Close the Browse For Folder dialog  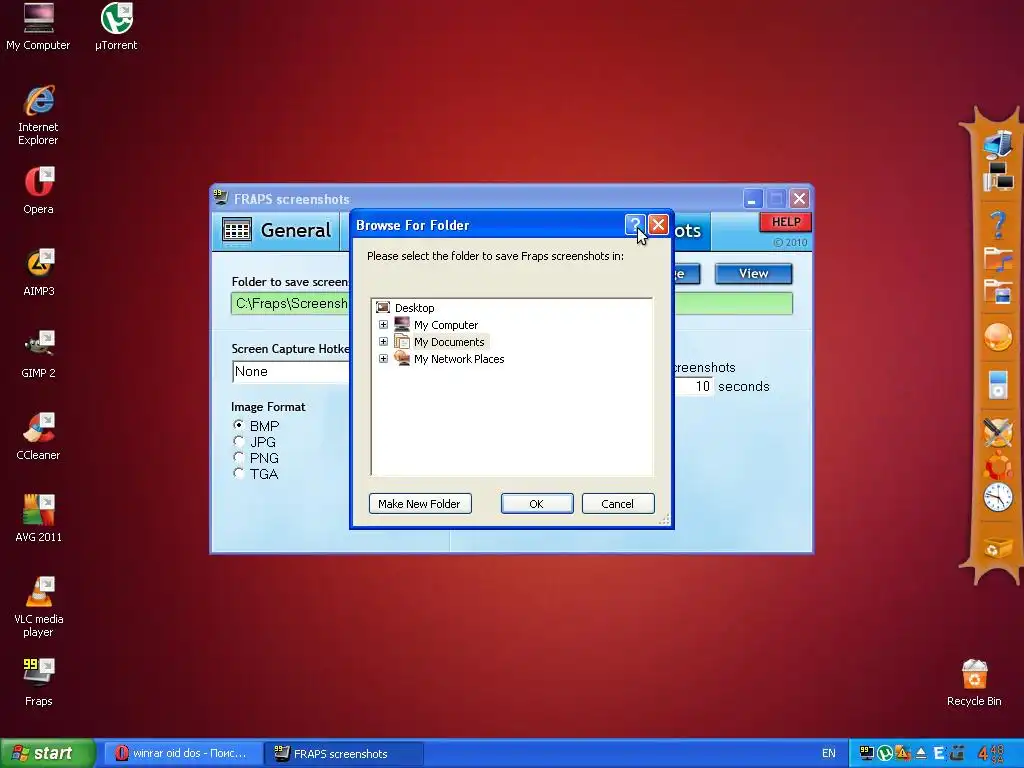point(658,225)
